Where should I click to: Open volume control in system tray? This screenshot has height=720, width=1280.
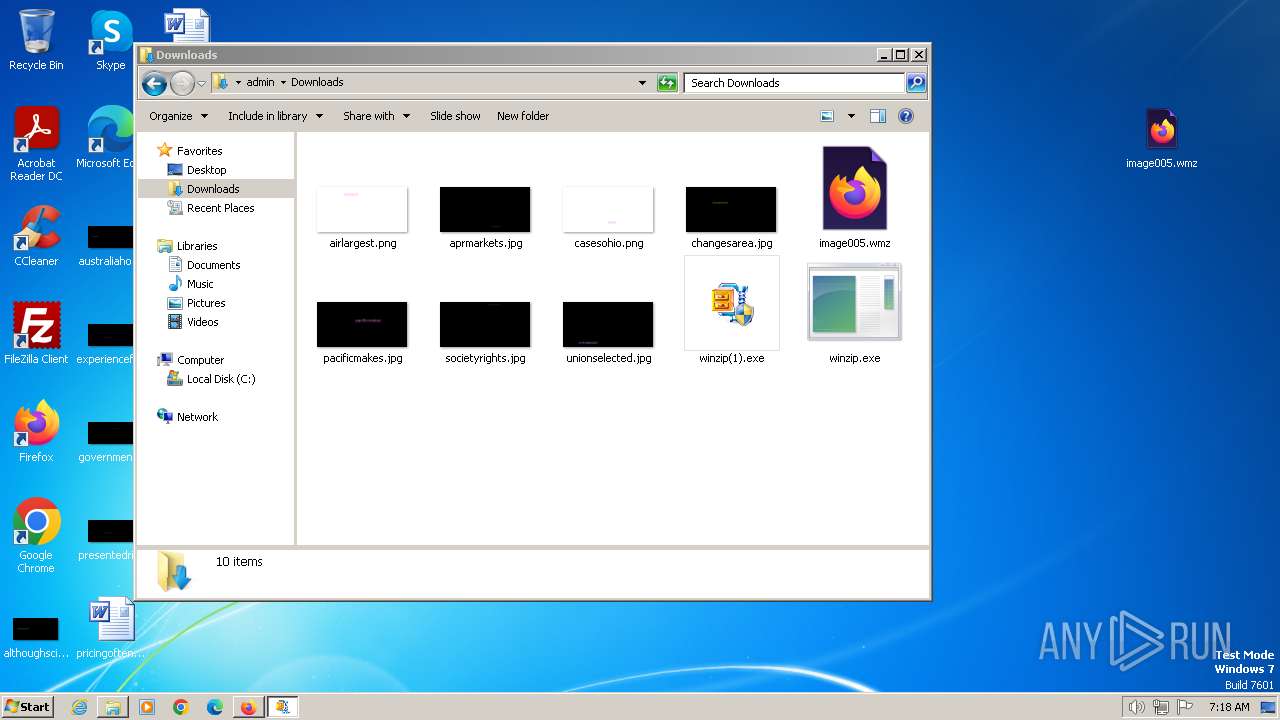point(1137,707)
